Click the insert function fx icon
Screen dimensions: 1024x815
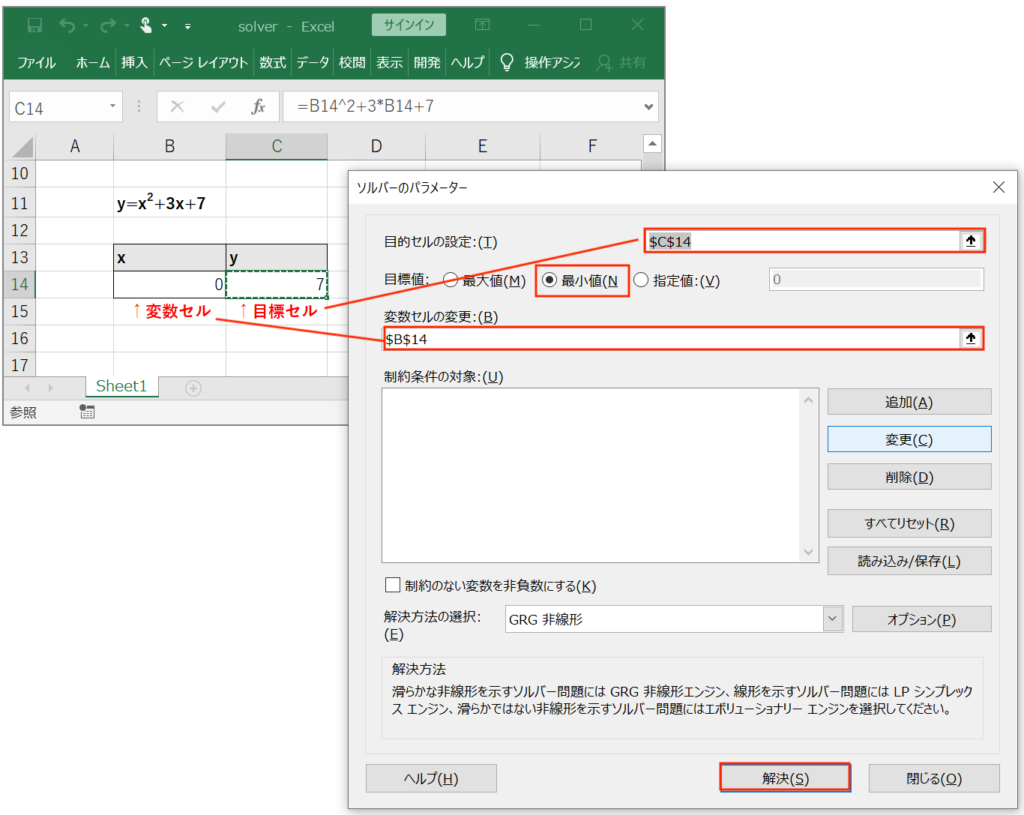pyautogui.click(x=258, y=107)
